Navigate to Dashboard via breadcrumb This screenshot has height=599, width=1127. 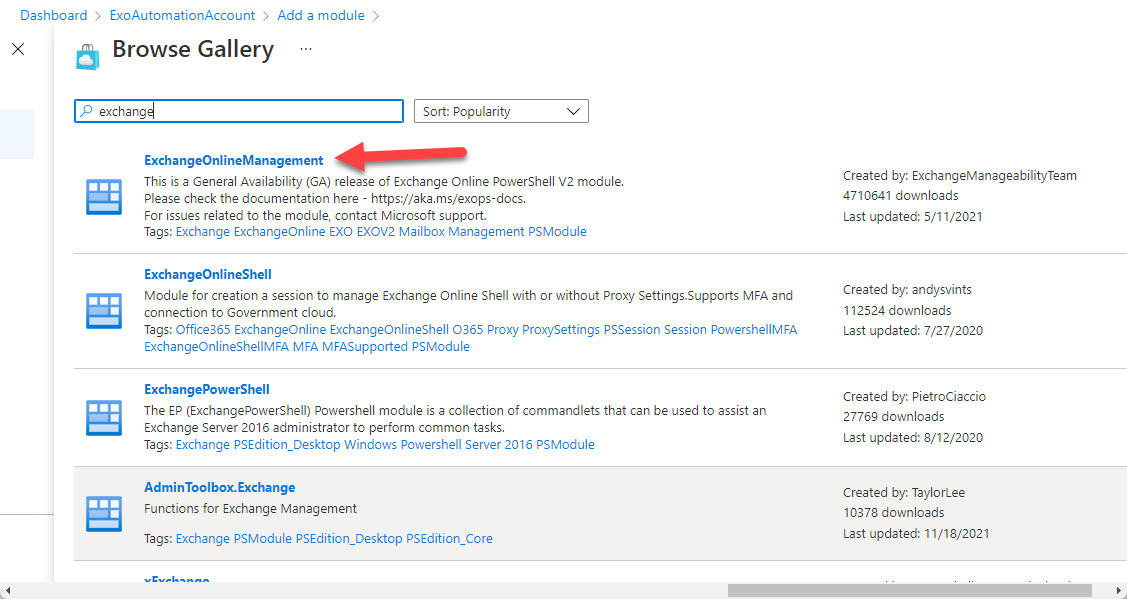(x=53, y=15)
